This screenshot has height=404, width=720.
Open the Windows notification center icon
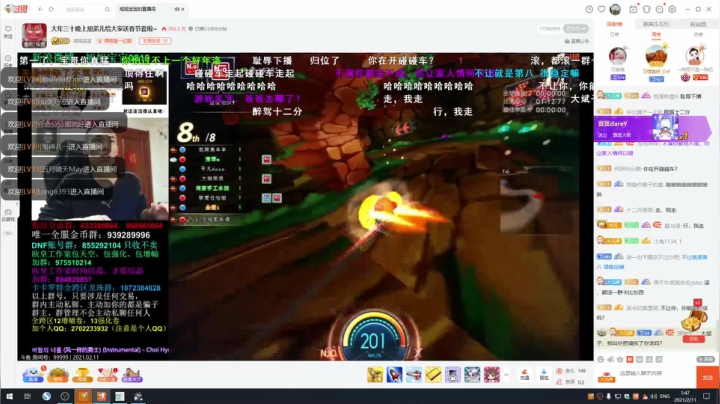[x=706, y=396]
